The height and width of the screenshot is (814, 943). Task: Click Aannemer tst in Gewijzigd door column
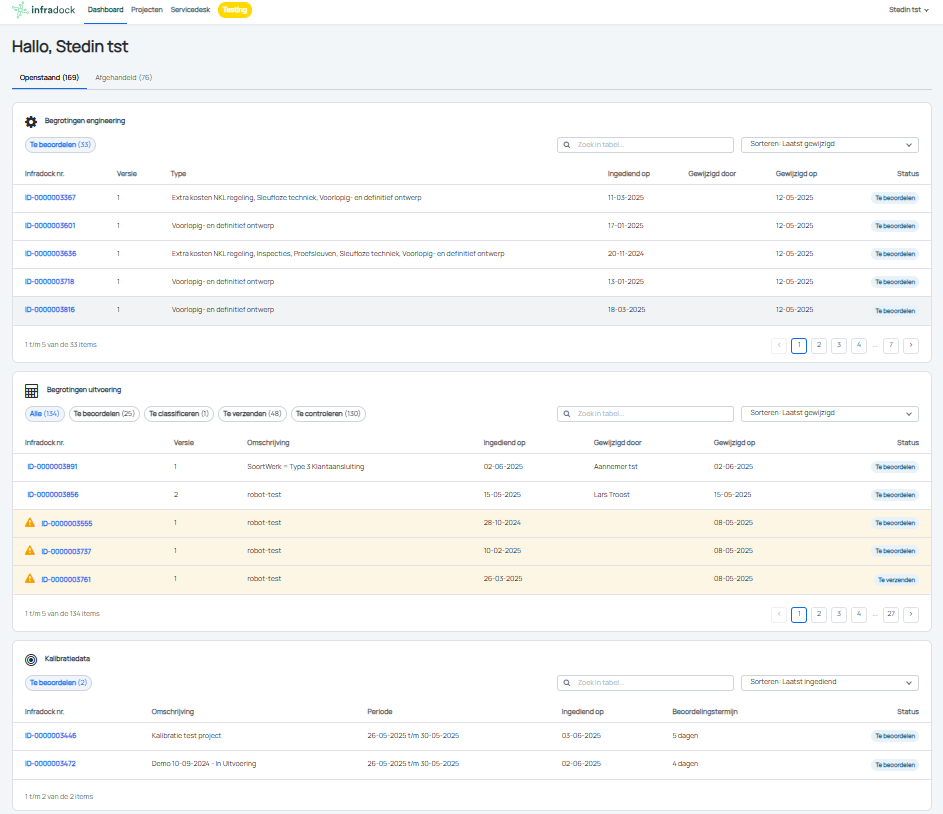(615, 467)
